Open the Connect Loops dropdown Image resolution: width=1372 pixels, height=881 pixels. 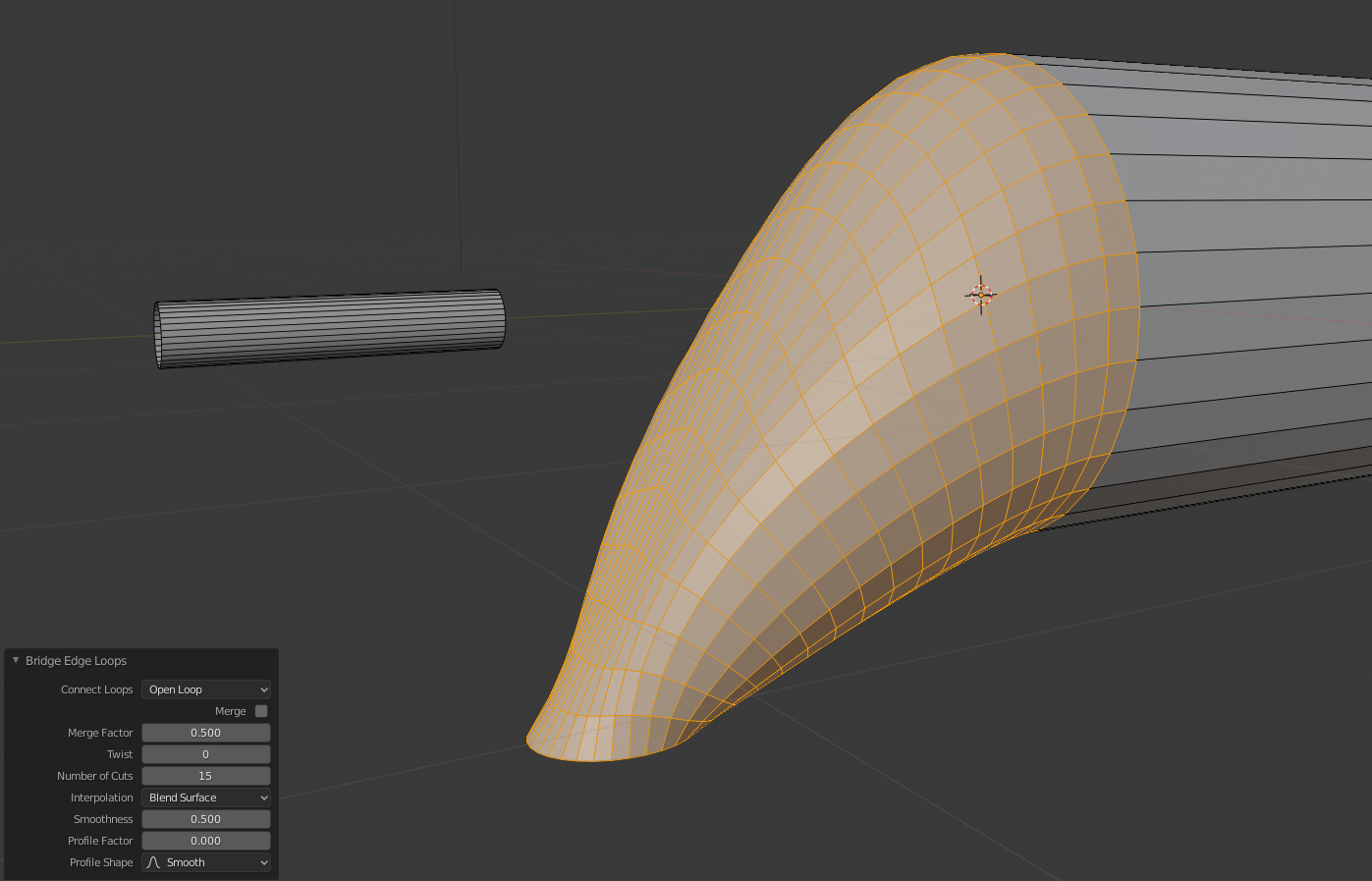pyautogui.click(x=205, y=689)
